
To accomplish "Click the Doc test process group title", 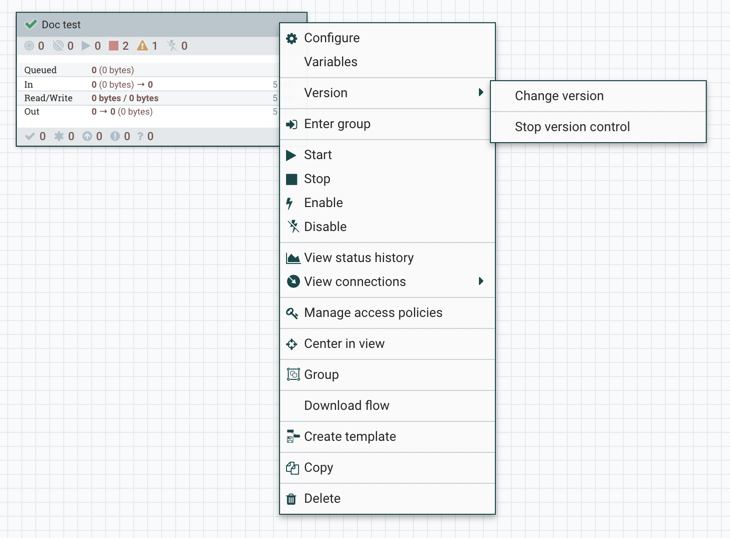I will [62, 24].
